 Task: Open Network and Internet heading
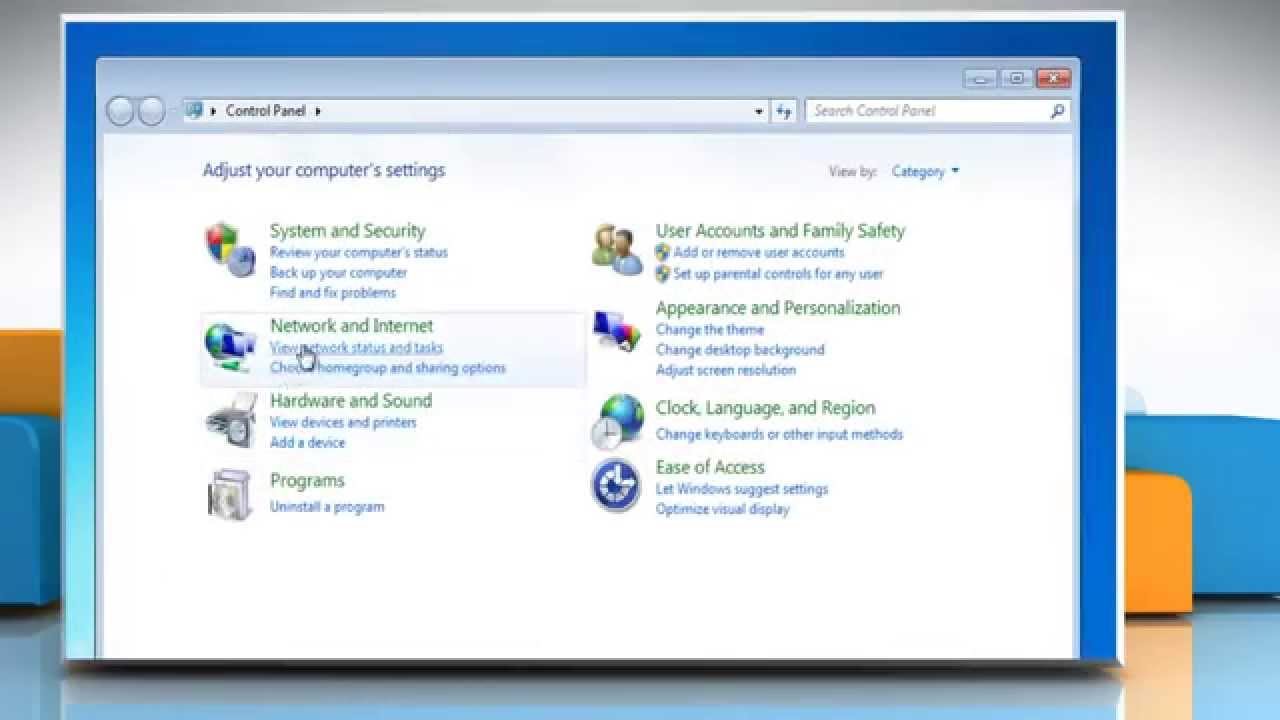pos(351,325)
